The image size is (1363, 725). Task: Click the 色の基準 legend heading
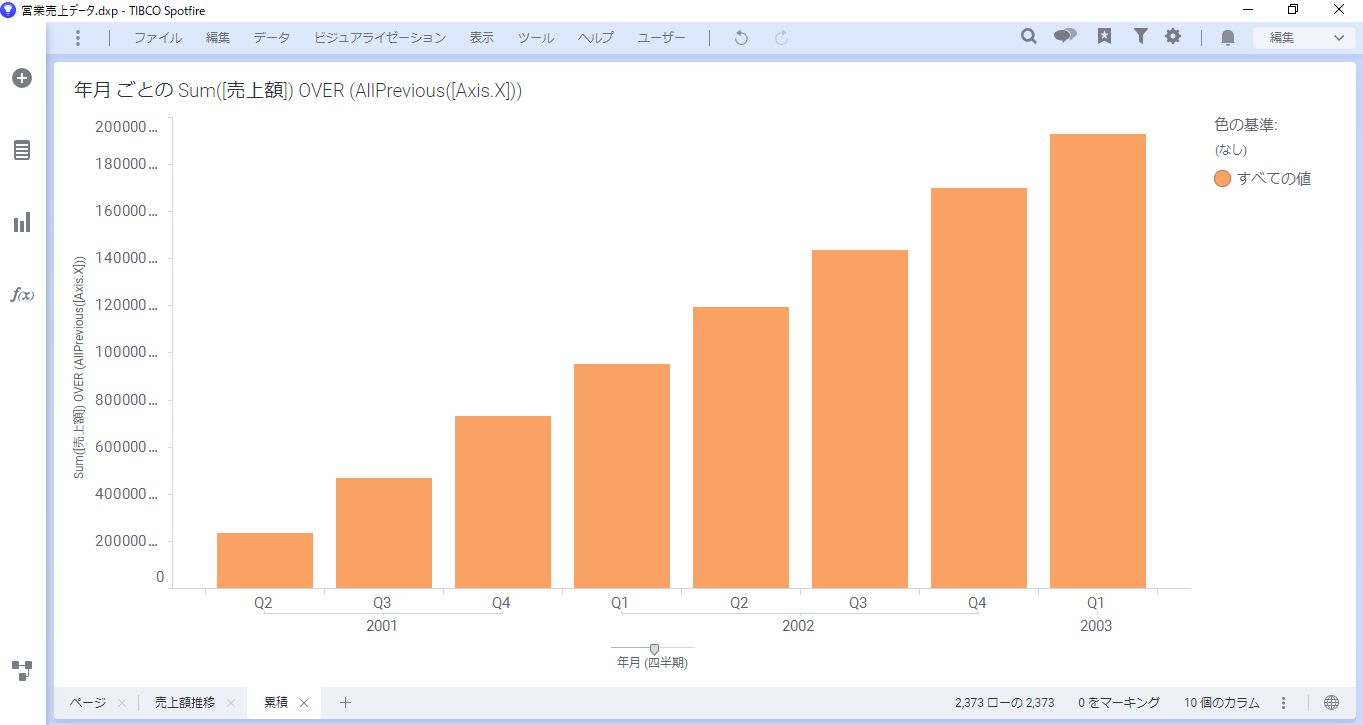pos(1246,125)
